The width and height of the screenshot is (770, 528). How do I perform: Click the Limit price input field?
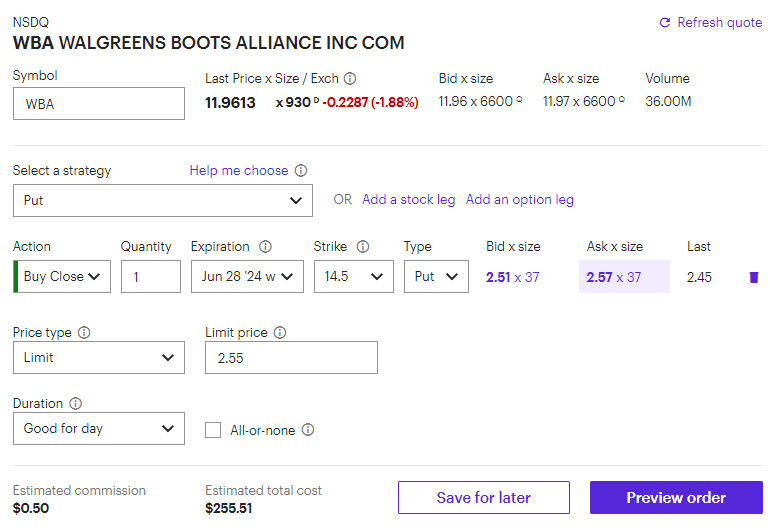coord(291,358)
